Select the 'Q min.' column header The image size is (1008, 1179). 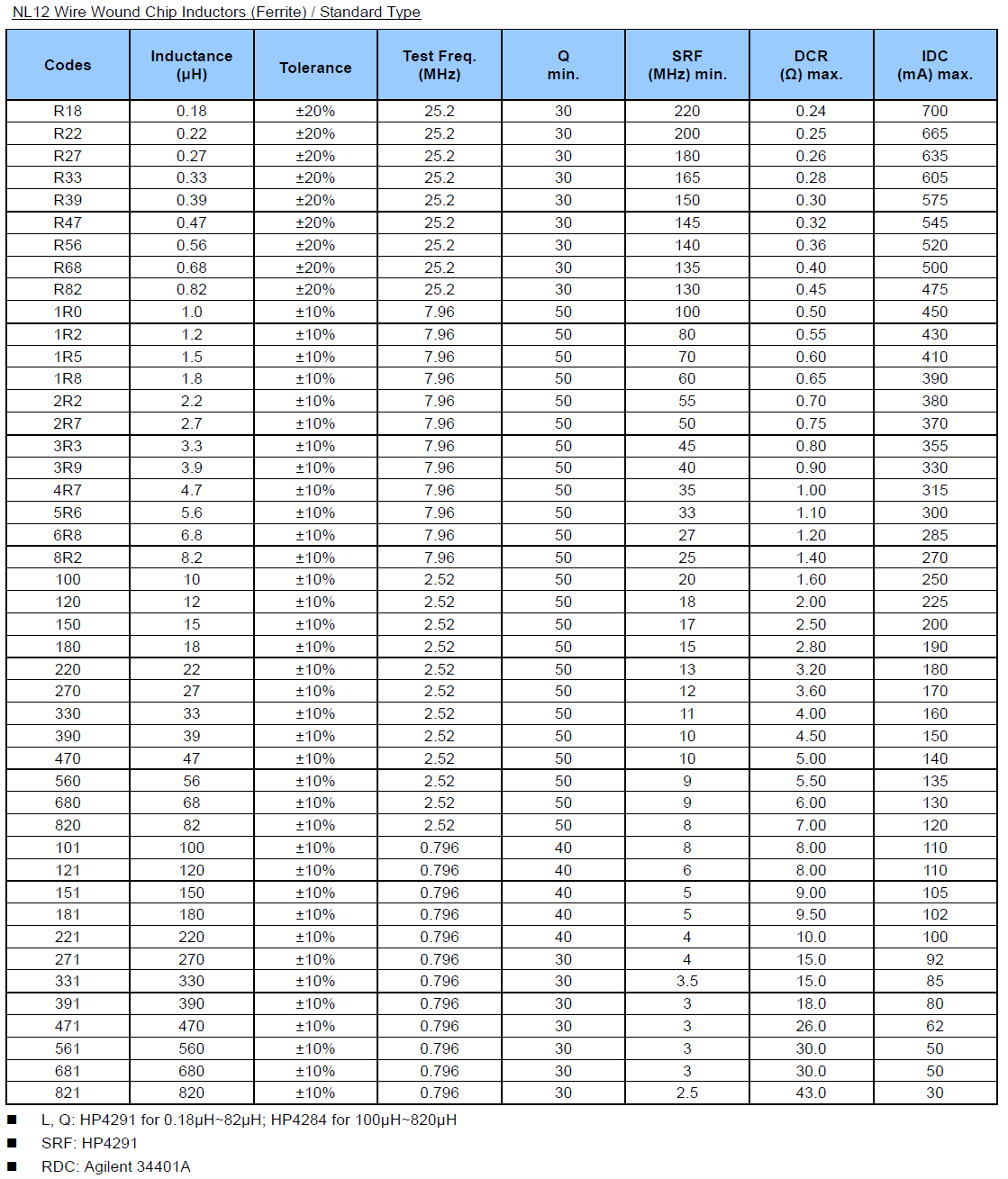pyautogui.click(x=563, y=65)
